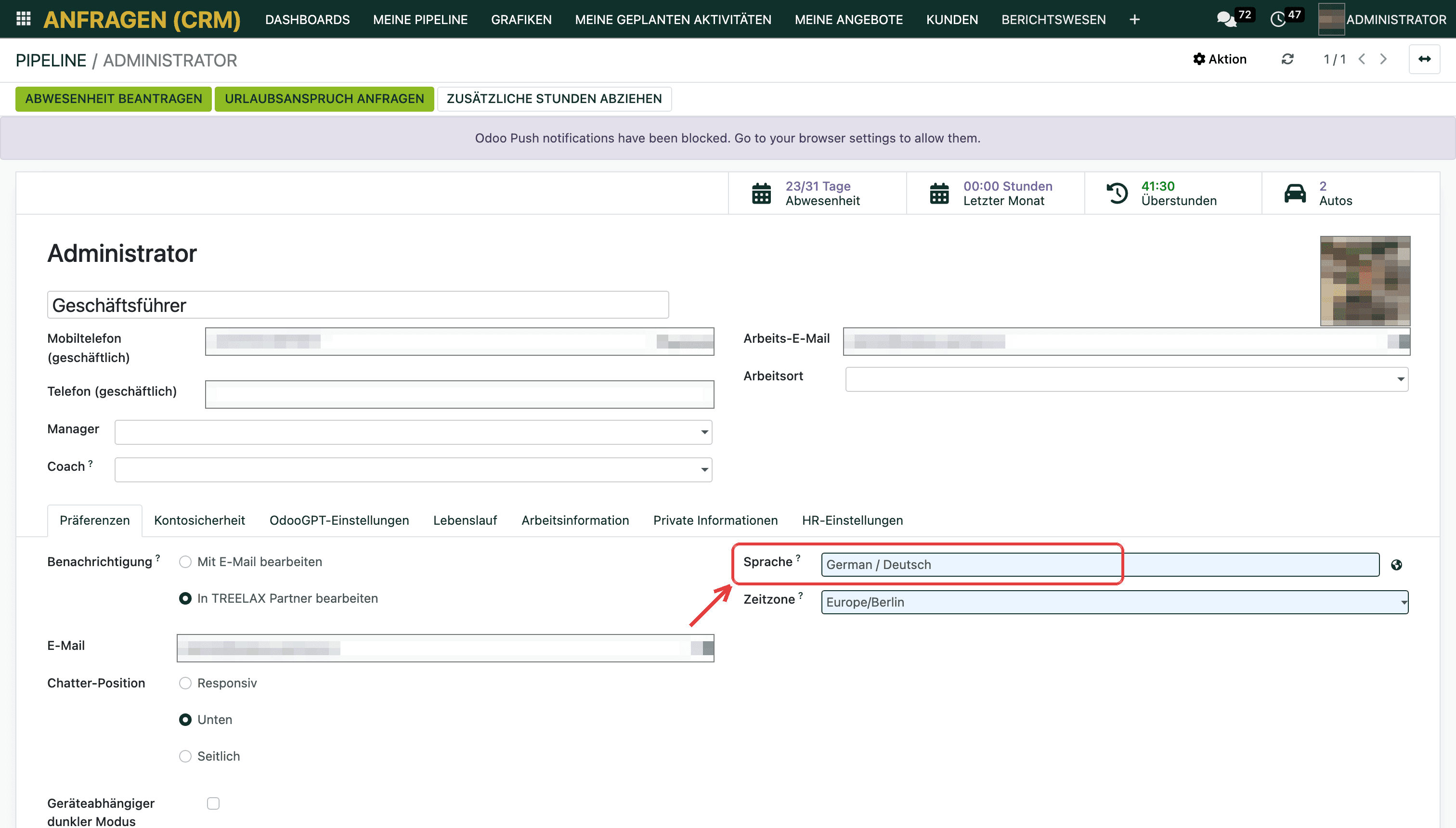The height and width of the screenshot is (828, 1456).
Task: Click the Urlaubsanspruch anfragen button
Action: tap(324, 99)
